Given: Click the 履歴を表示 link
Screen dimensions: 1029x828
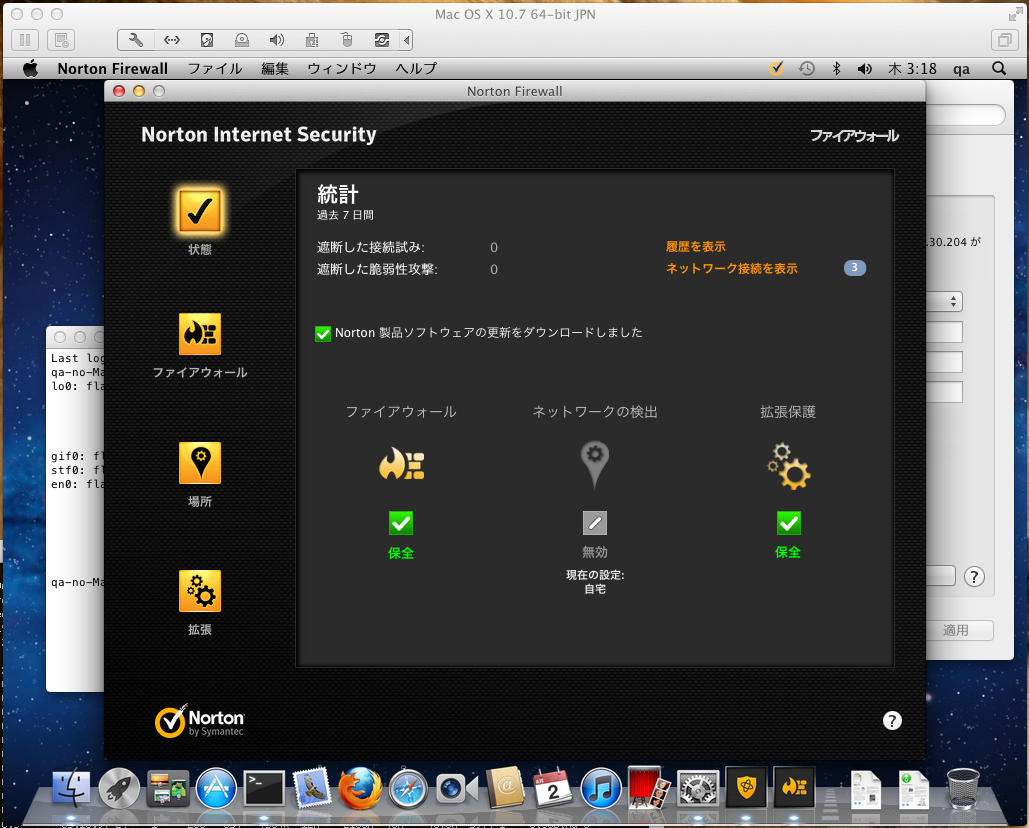Looking at the screenshot, I should [696, 247].
